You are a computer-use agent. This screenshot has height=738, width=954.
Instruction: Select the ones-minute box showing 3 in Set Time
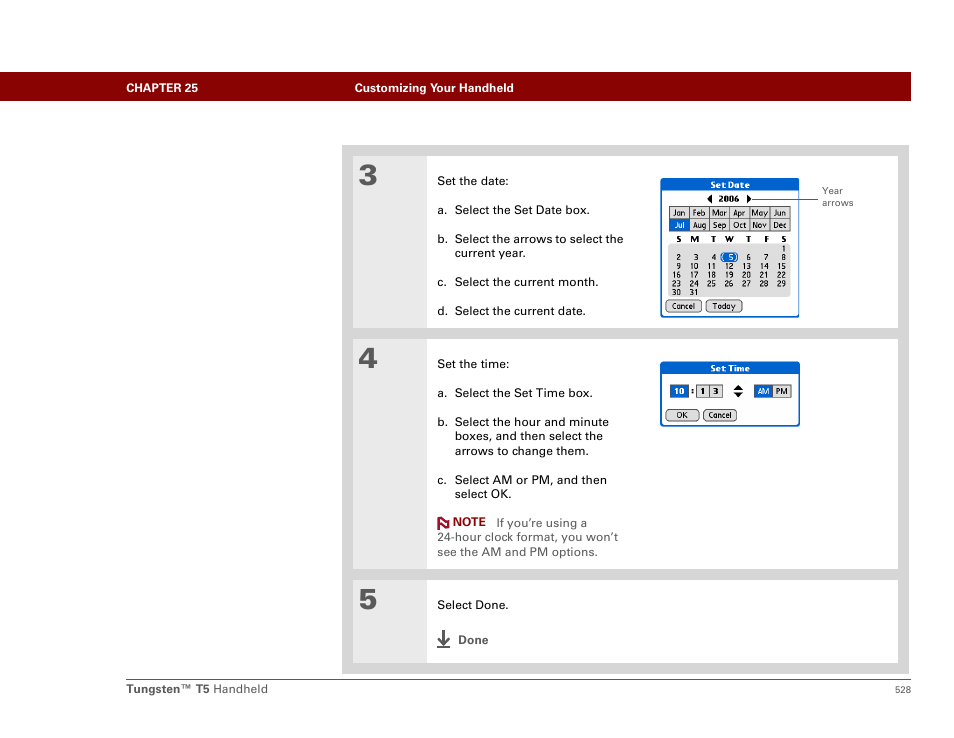(716, 391)
